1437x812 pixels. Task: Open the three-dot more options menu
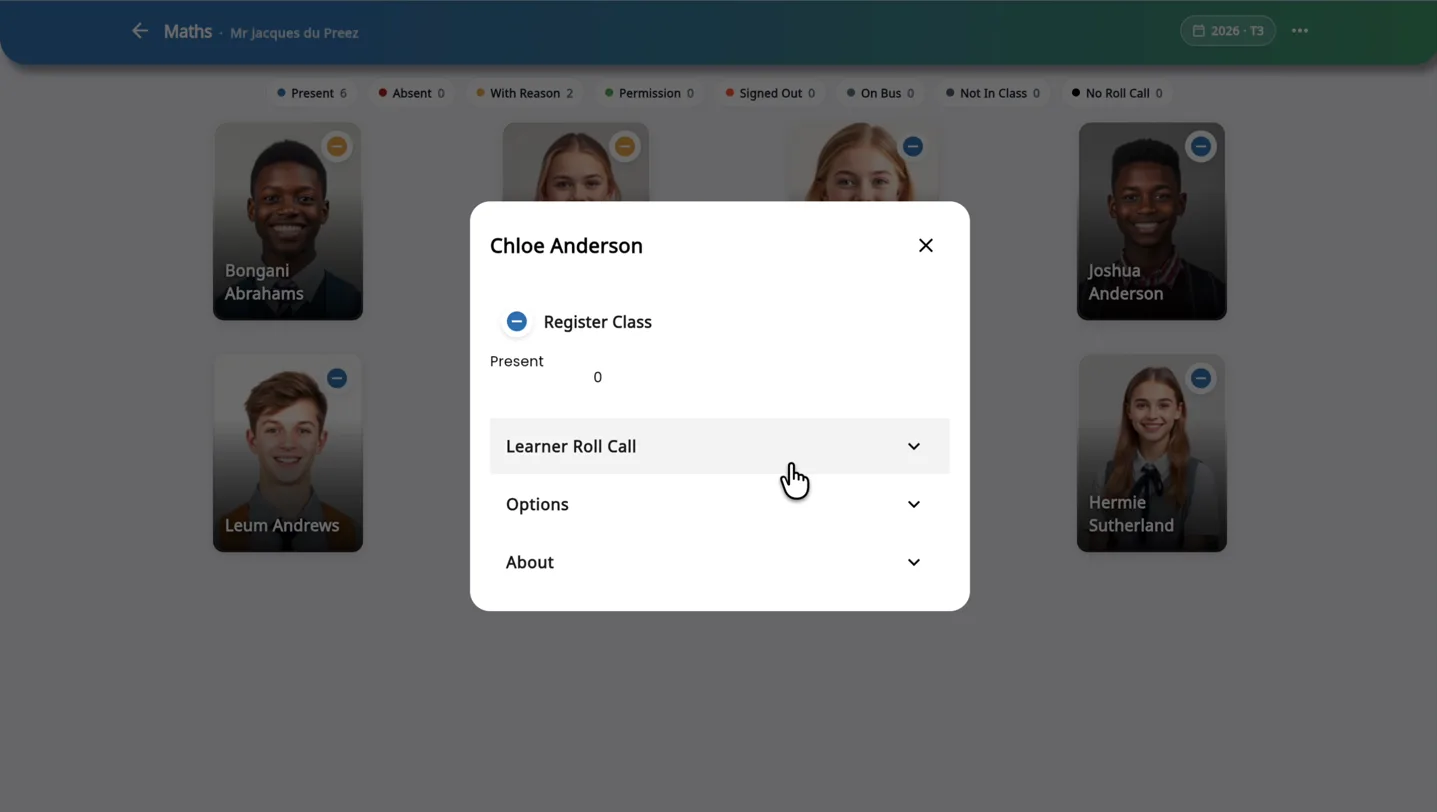pyautogui.click(x=1299, y=31)
